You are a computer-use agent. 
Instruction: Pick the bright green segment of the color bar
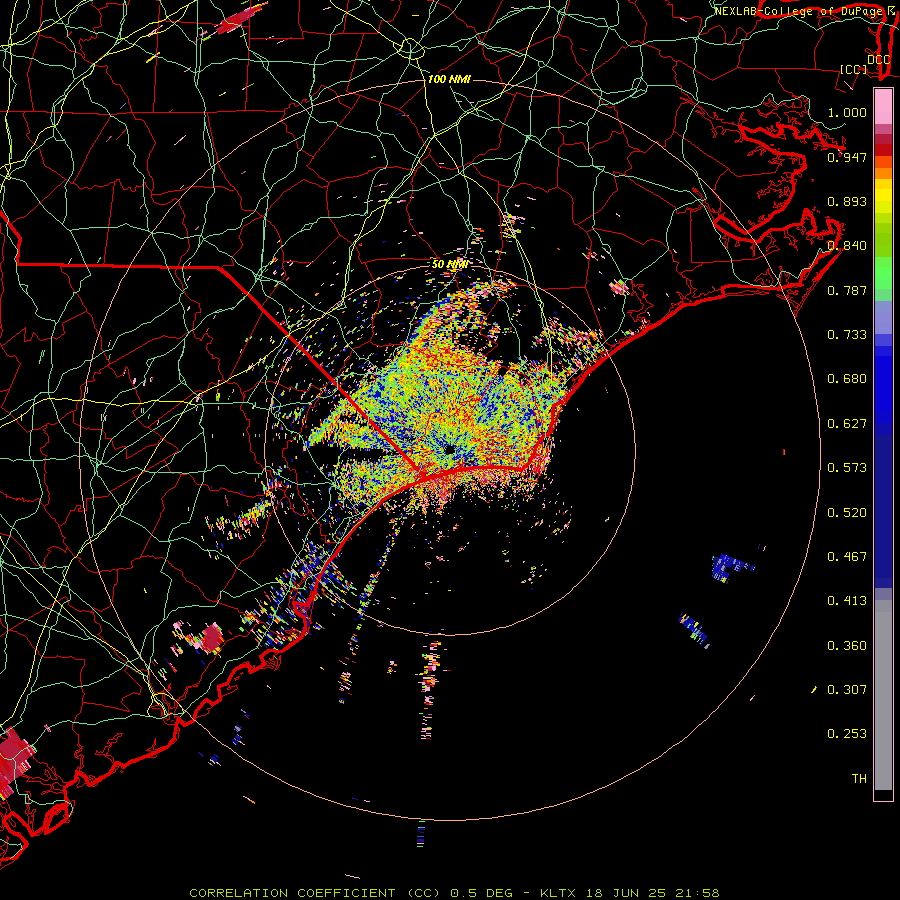point(883,273)
